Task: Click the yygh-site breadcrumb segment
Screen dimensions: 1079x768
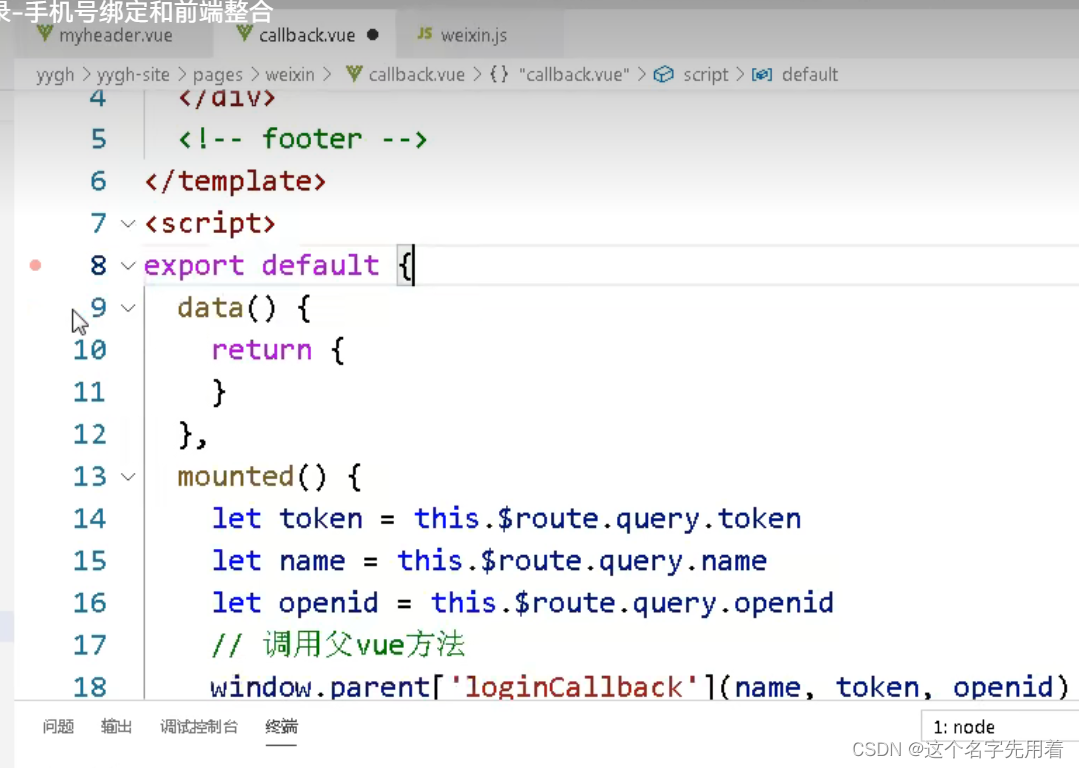Action: pos(133,74)
